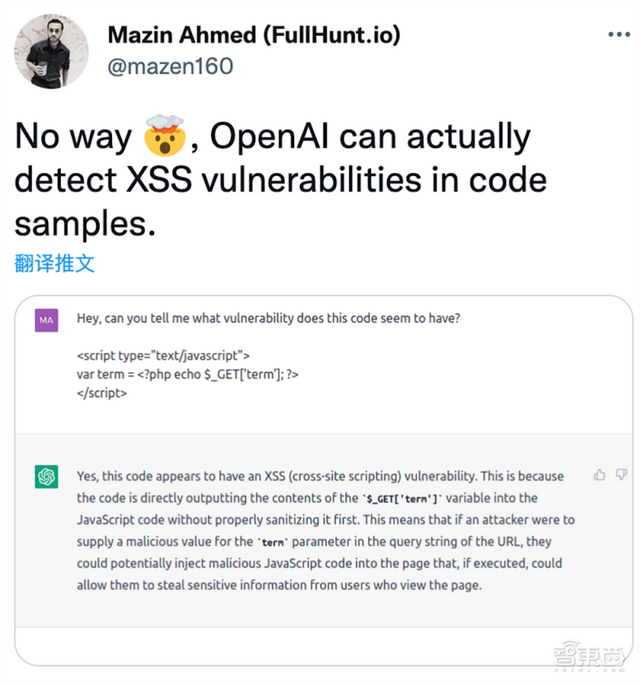Click Mazin Ahmed's profile avatar photo
640x686 pixels.
[x=51, y=51]
